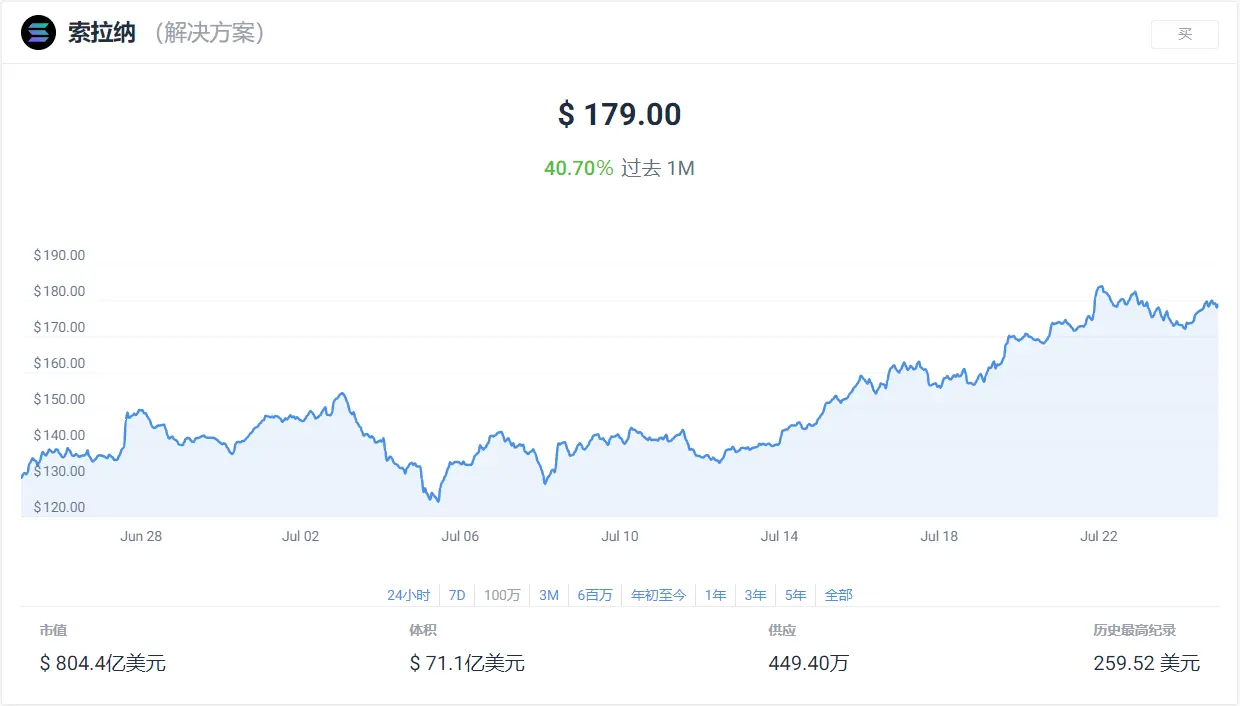
Task: Show 全部 full price history
Action: (x=838, y=595)
